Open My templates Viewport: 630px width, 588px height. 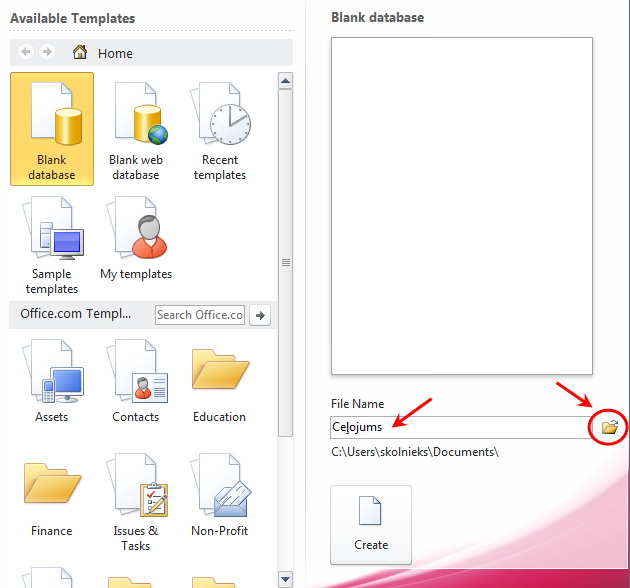(x=136, y=238)
